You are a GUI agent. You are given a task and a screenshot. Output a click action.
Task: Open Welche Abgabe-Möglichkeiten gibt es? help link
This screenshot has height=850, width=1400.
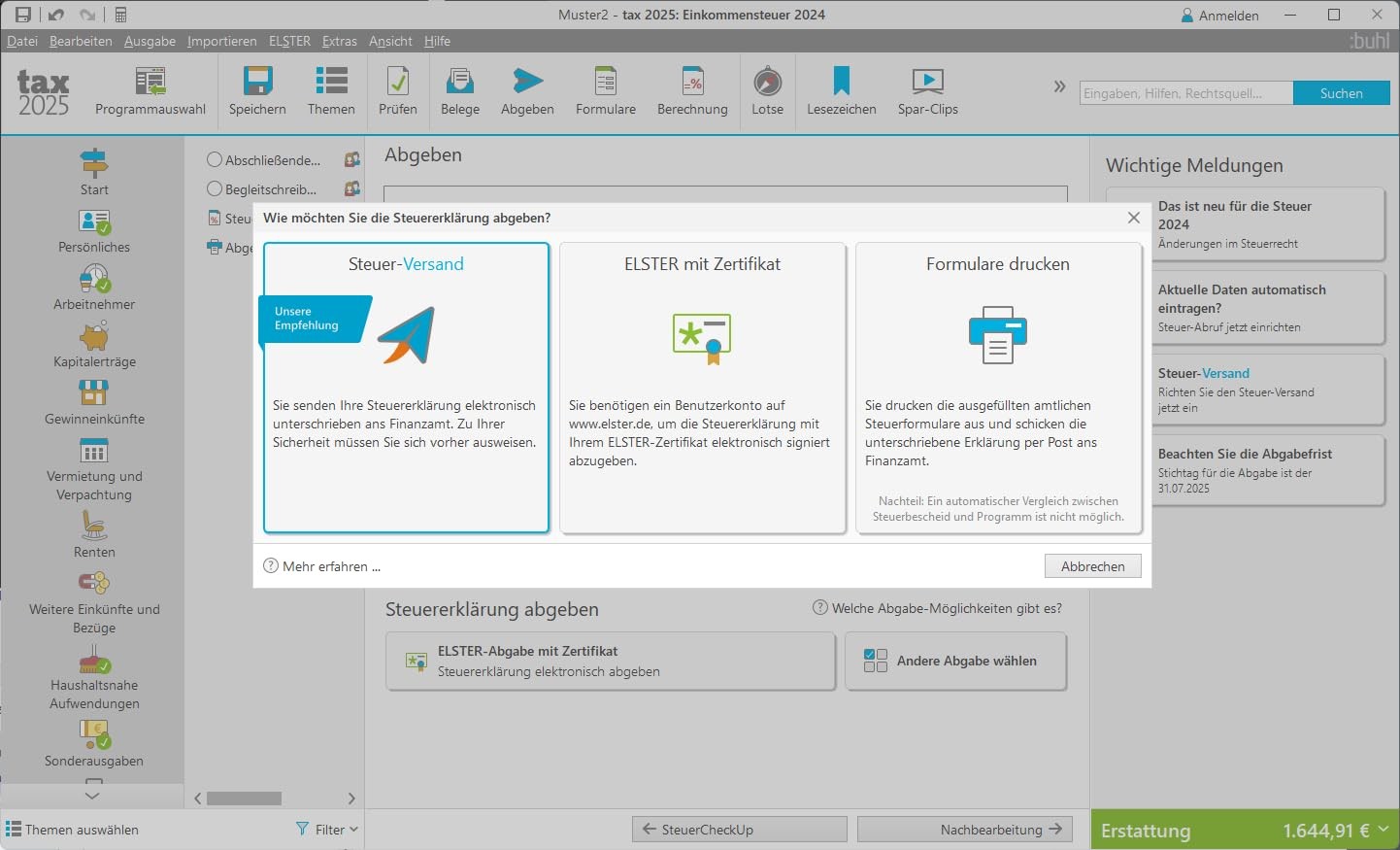(x=938, y=608)
